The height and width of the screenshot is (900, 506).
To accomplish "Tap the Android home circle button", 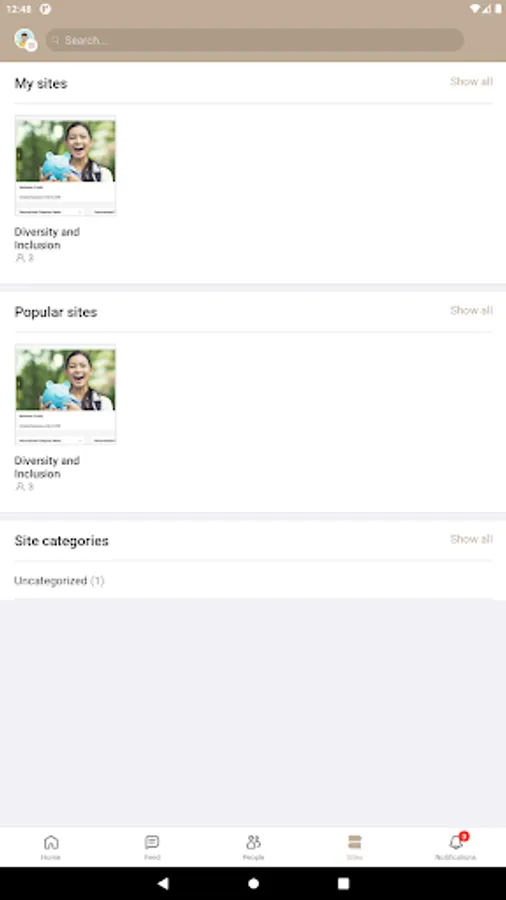I will point(253,883).
